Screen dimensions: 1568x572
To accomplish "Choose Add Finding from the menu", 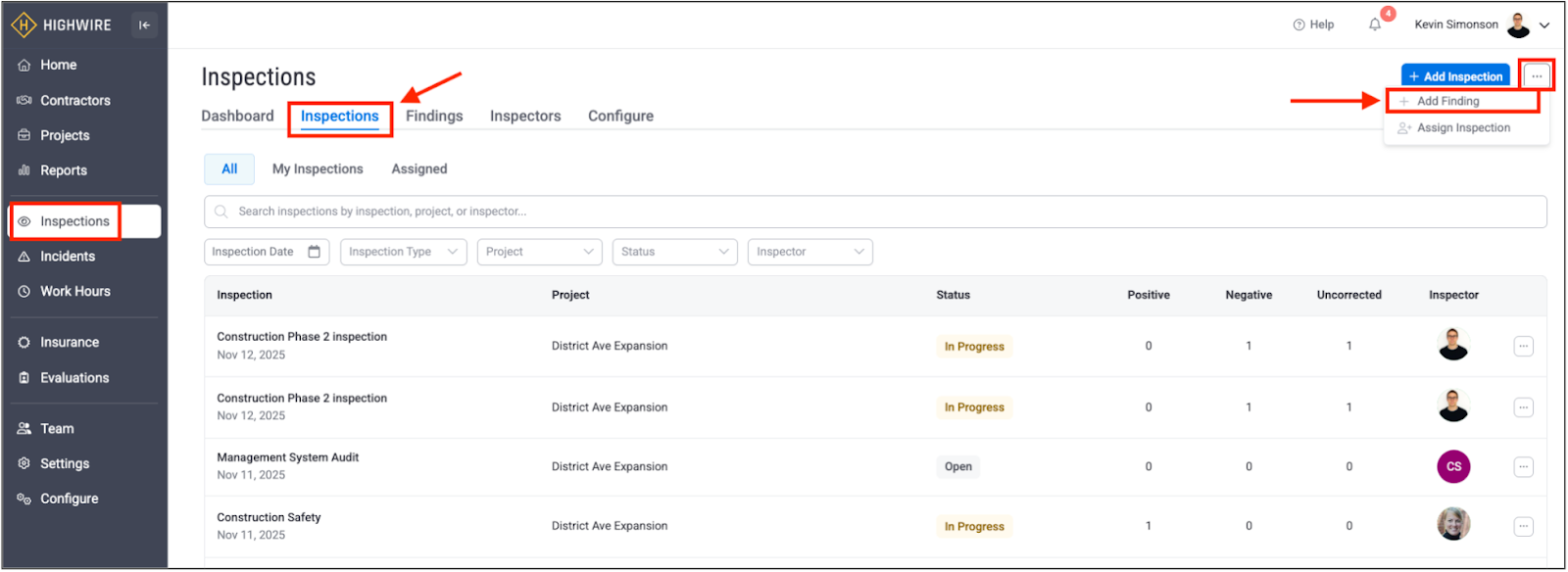I will click(1447, 101).
